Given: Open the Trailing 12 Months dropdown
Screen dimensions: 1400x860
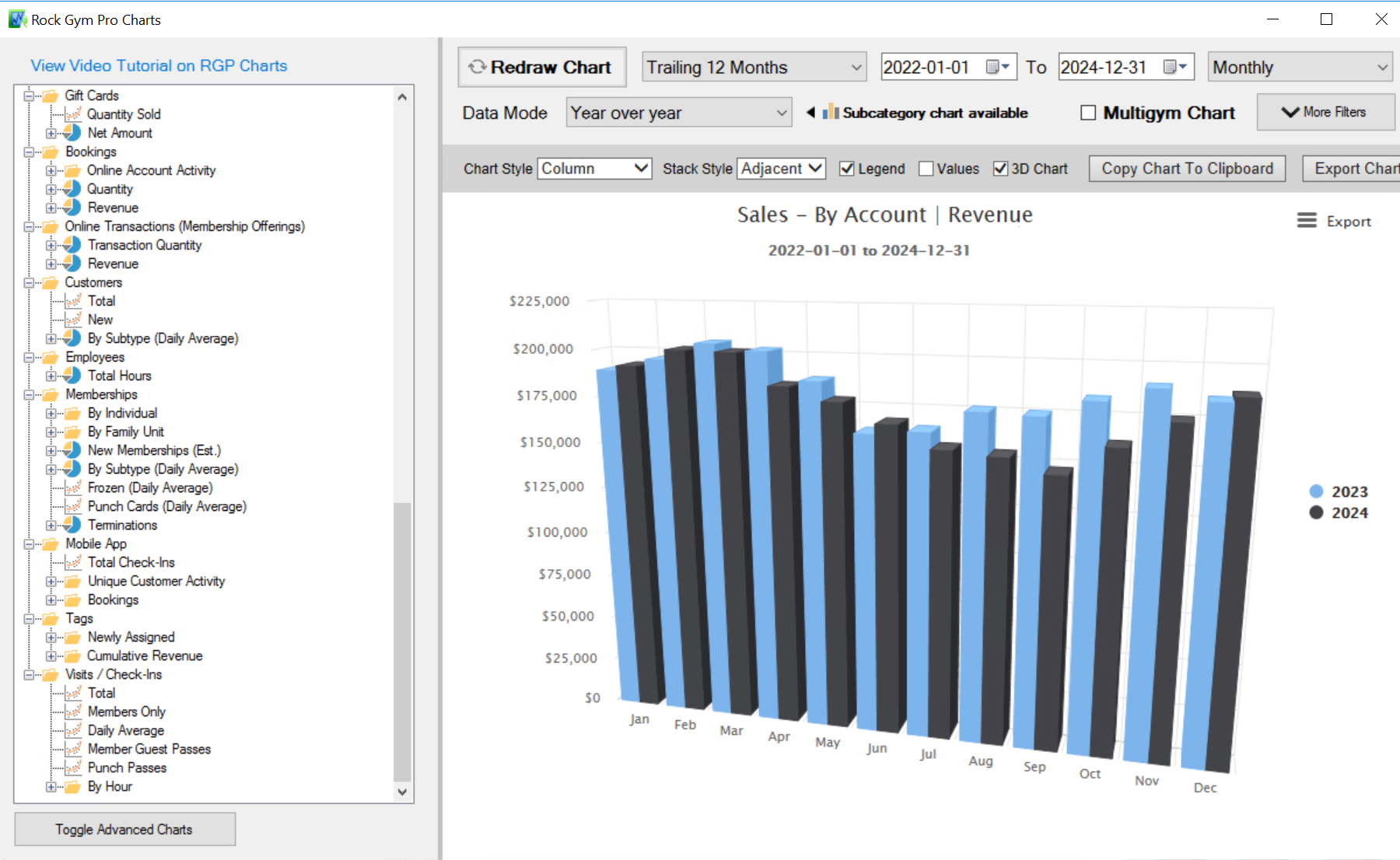Looking at the screenshot, I should pyautogui.click(x=754, y=68).
